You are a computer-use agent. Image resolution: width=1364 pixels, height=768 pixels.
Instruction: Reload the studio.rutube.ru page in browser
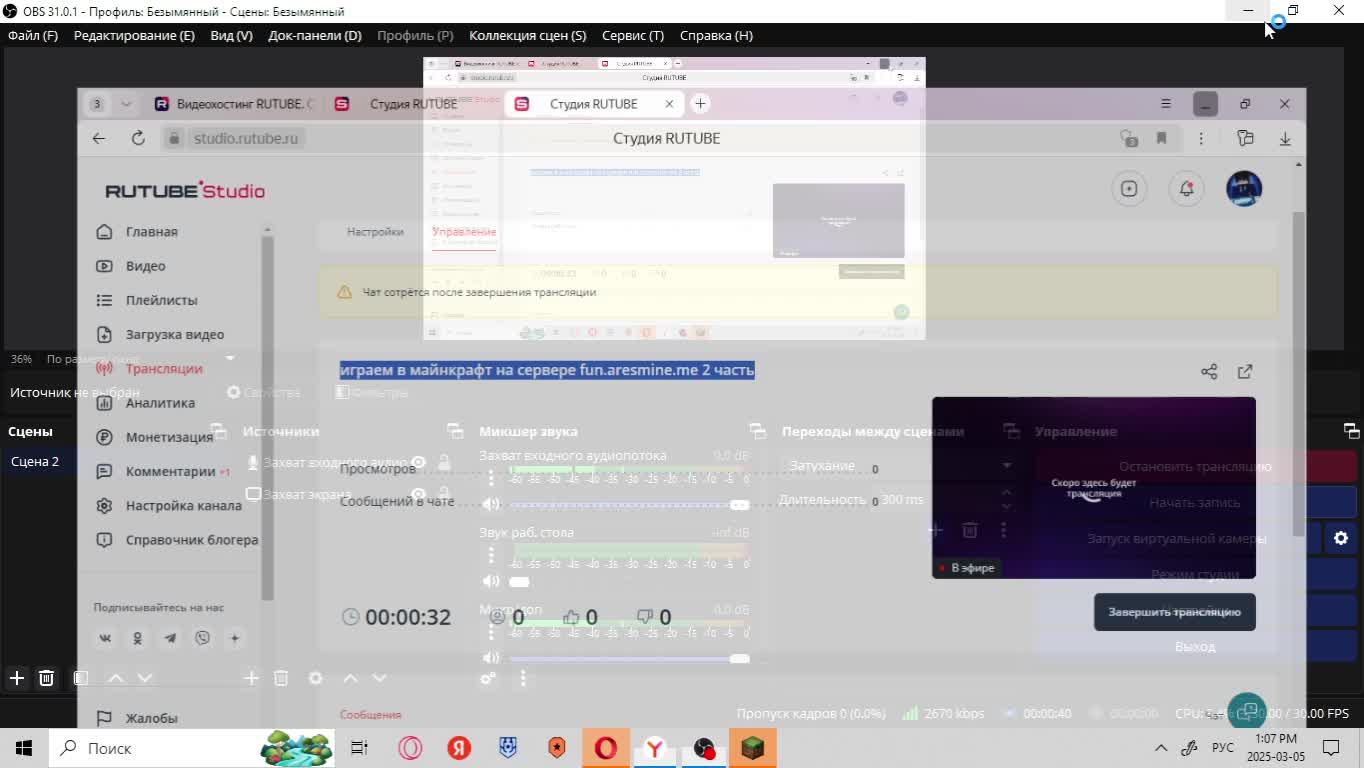pyautogui.click(x=138, y=138)
